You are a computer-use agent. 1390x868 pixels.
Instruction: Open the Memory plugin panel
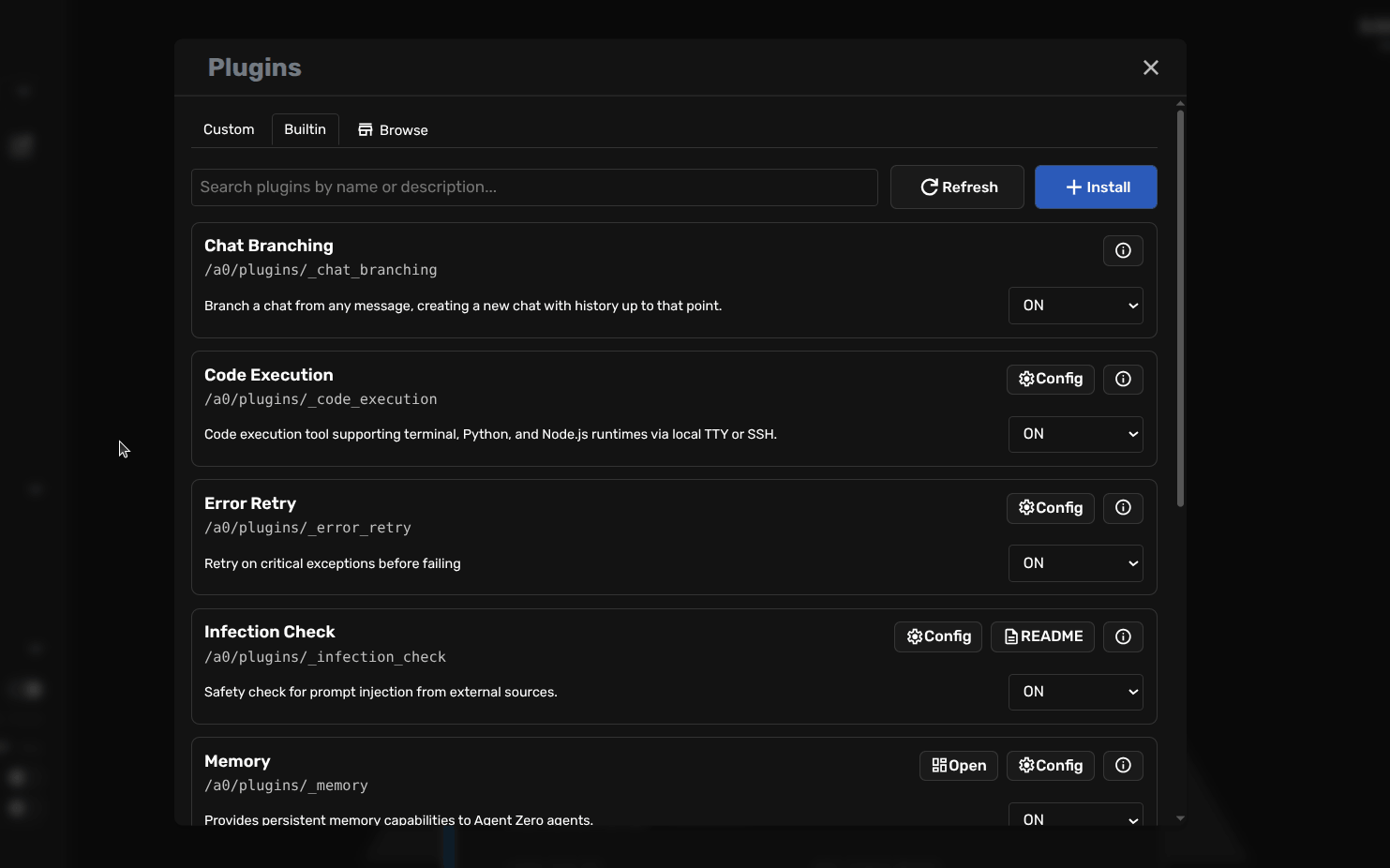(x=958, y=765)
